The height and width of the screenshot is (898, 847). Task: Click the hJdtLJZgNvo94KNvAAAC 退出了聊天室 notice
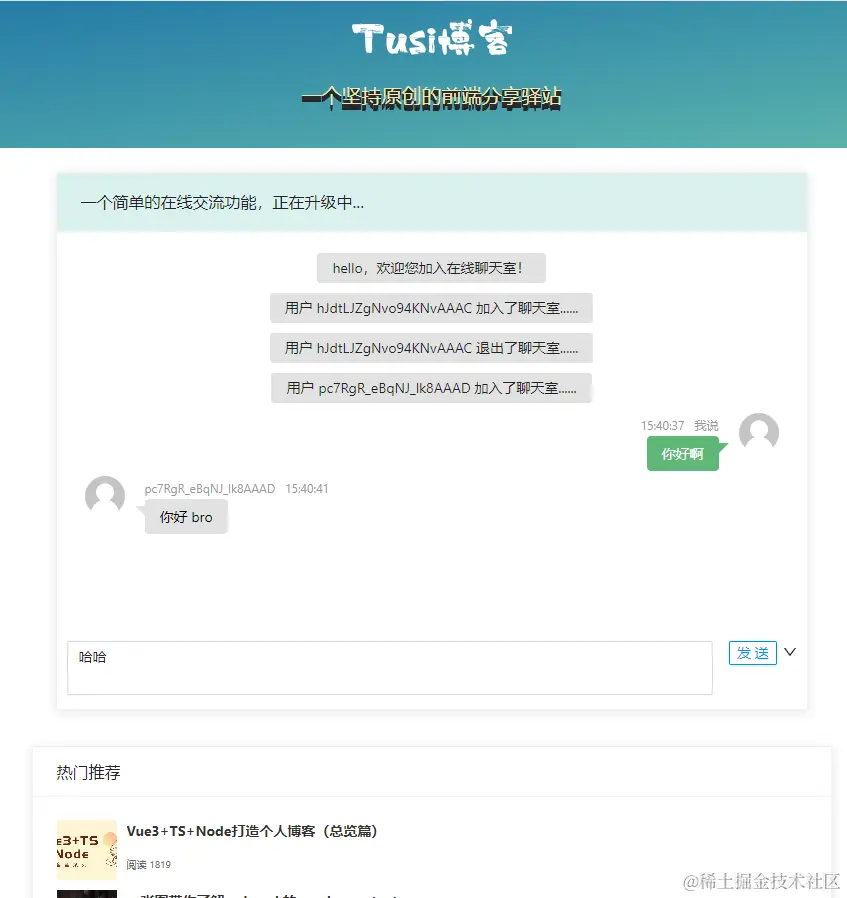[x=431, y=348]
